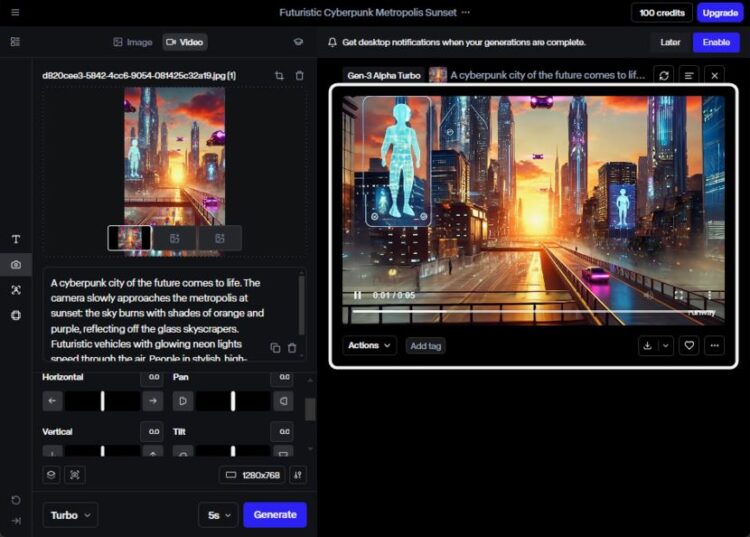
Task: Crop the uploaded input image
Action: 279,76
